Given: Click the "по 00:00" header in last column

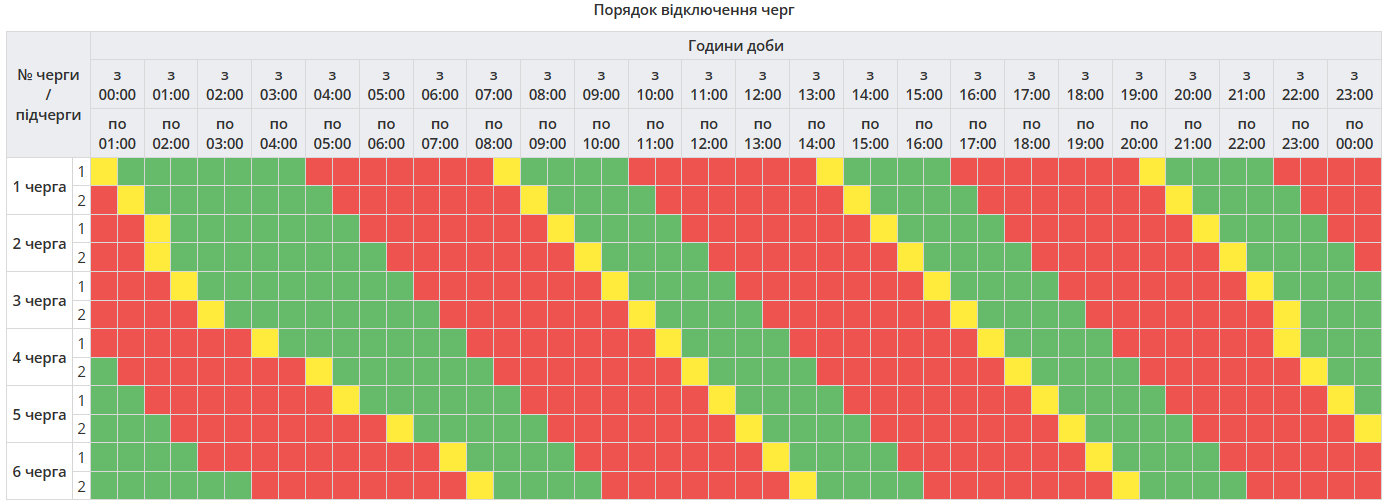Looking at the screenshot, I should 1354,134.
